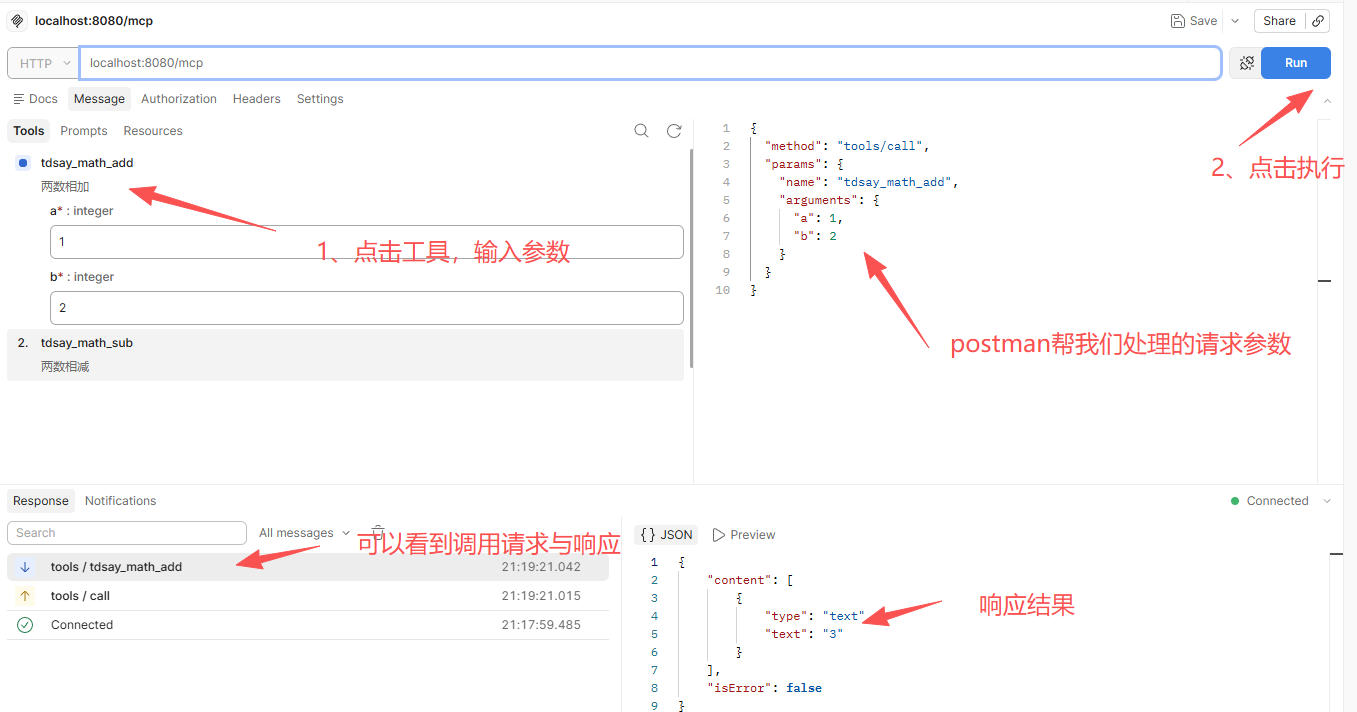Open the Notifications tab
This screenshot has width=1357, height=712.
click(x=121, y=501)
